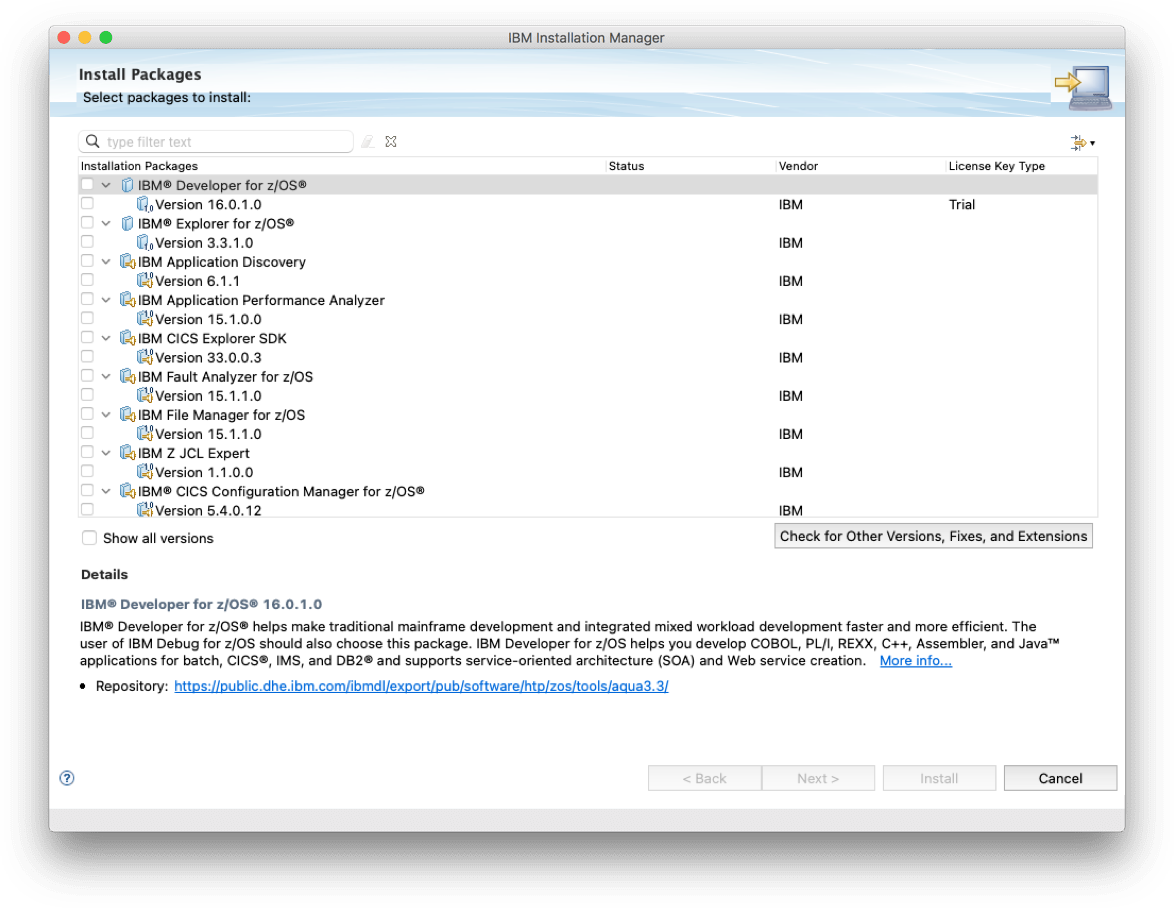Click the IBM Developer for z/OS 16.0.1.0 details heading
1174x908 pixels.
(201, 604)
